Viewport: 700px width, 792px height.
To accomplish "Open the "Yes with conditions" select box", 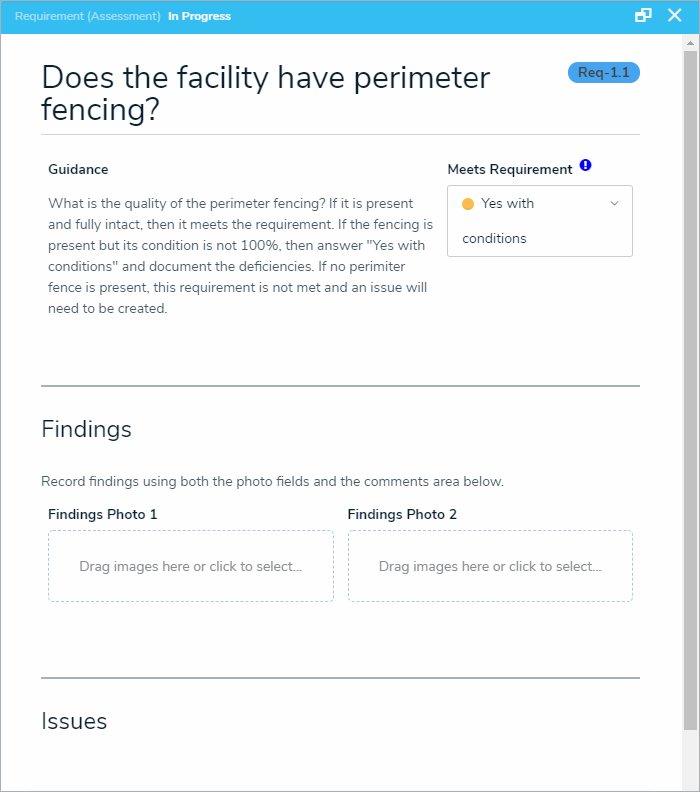I will 539,221.
